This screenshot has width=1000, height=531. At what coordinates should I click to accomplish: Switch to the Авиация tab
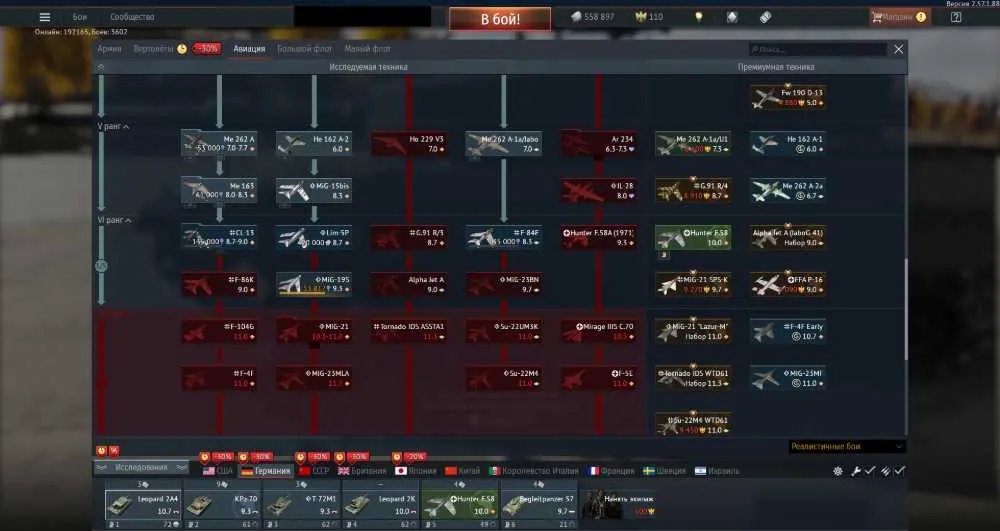tap(249, 49)
